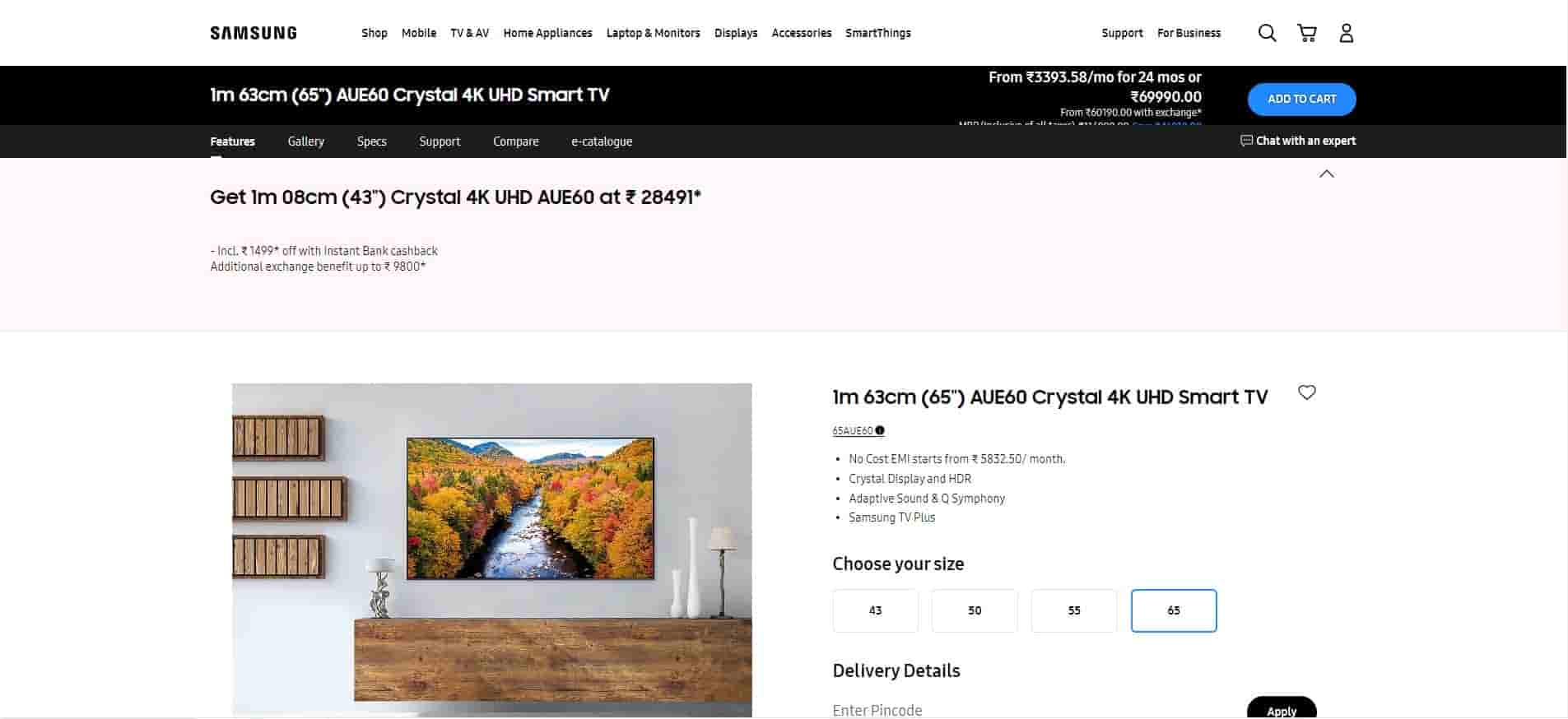
Task: Click the chat bubble icon for expert
Action: coord(1246,141)
